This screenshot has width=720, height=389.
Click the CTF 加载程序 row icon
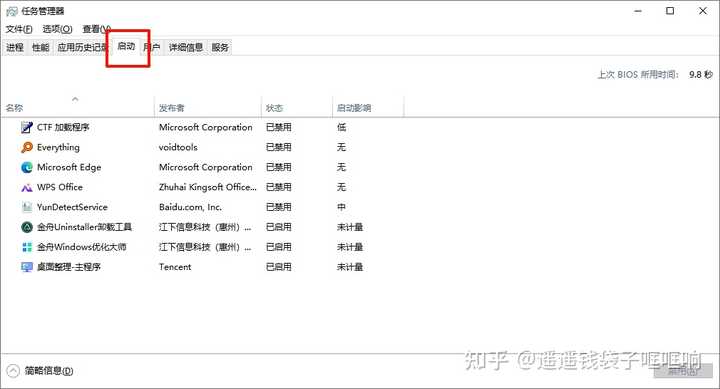pyautogui.click(x=27, y=127)
